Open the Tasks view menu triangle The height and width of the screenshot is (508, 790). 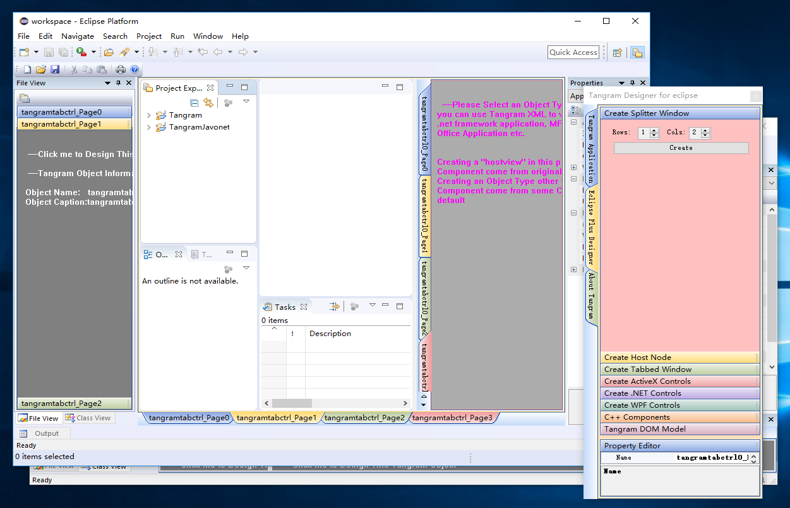372,305
